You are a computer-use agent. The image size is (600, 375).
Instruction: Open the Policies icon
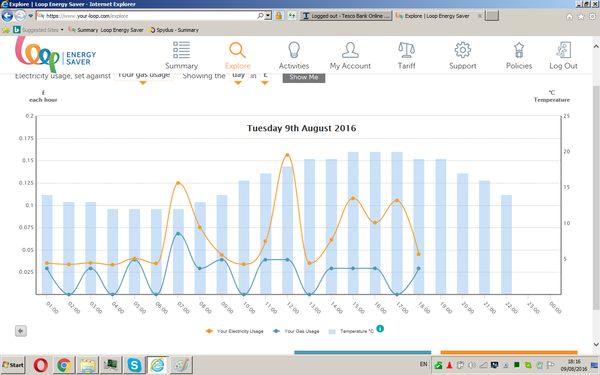click(x=519, y=50)
